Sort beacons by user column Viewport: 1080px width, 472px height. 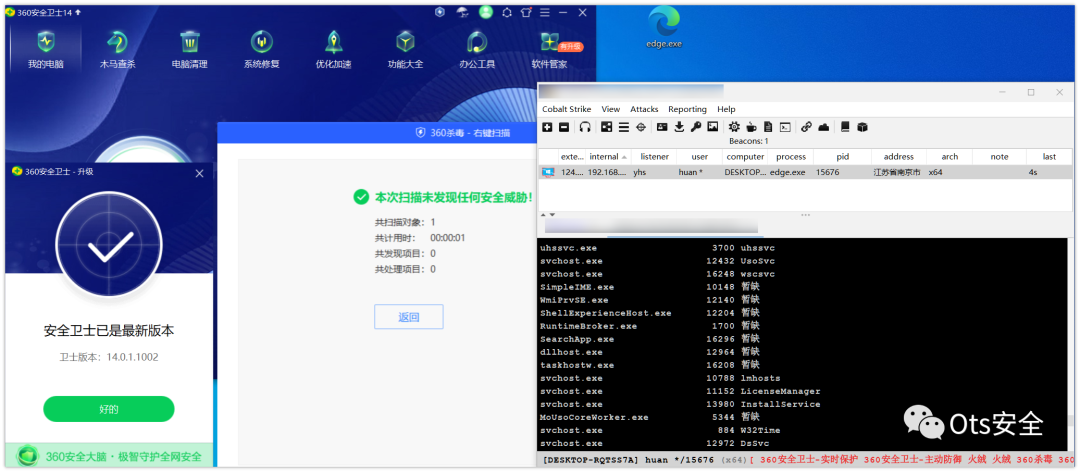tap(700, 156)
